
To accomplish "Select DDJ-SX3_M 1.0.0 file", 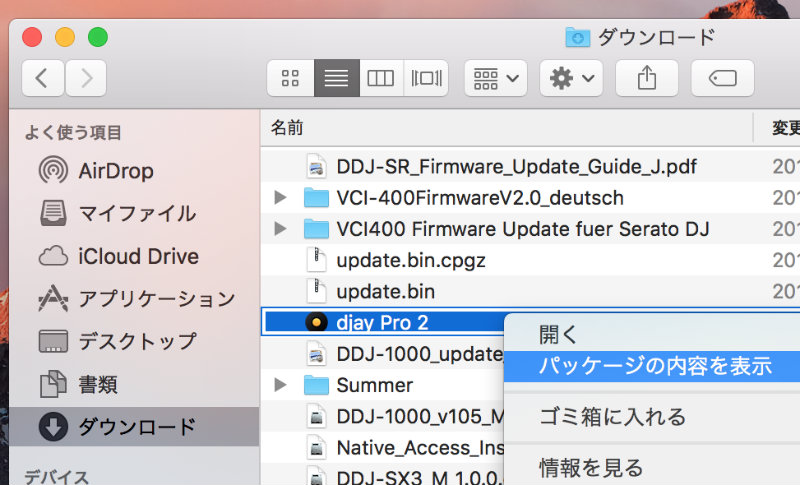I will pos(420,477).
